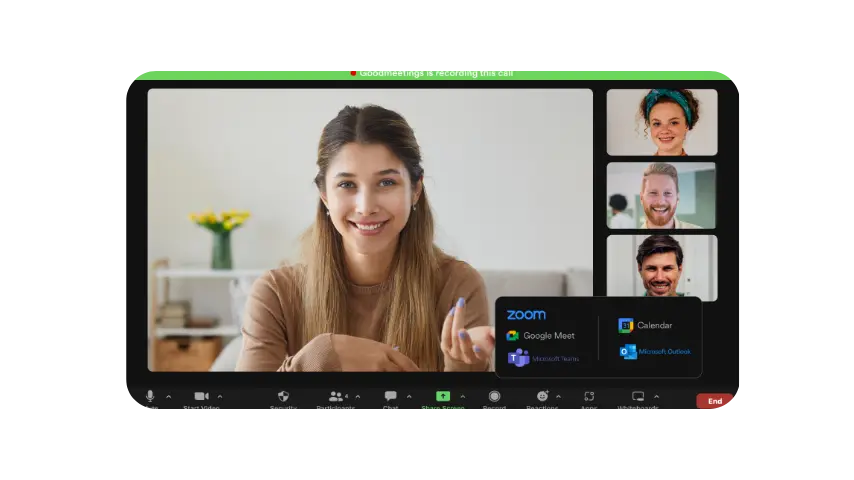Select thumbnail of woman with green headband

tap(662, 122)
